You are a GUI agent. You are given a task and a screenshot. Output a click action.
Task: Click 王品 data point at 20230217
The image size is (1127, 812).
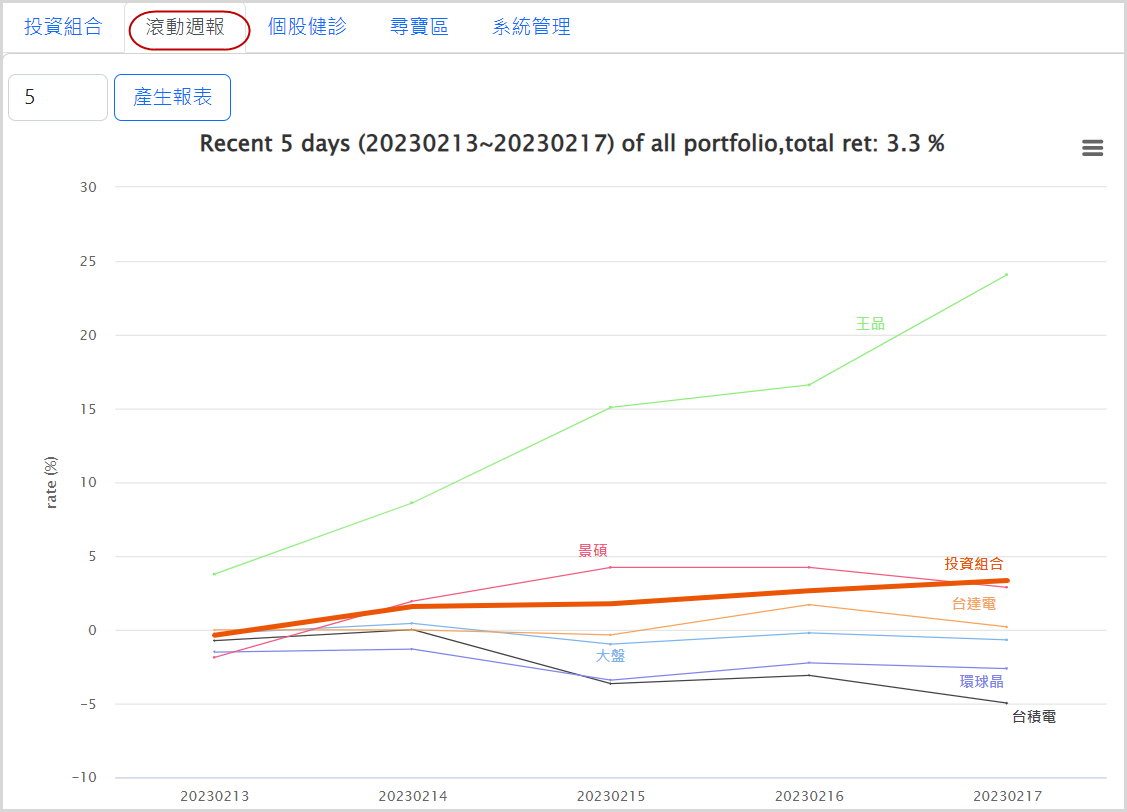(1006, 274)
